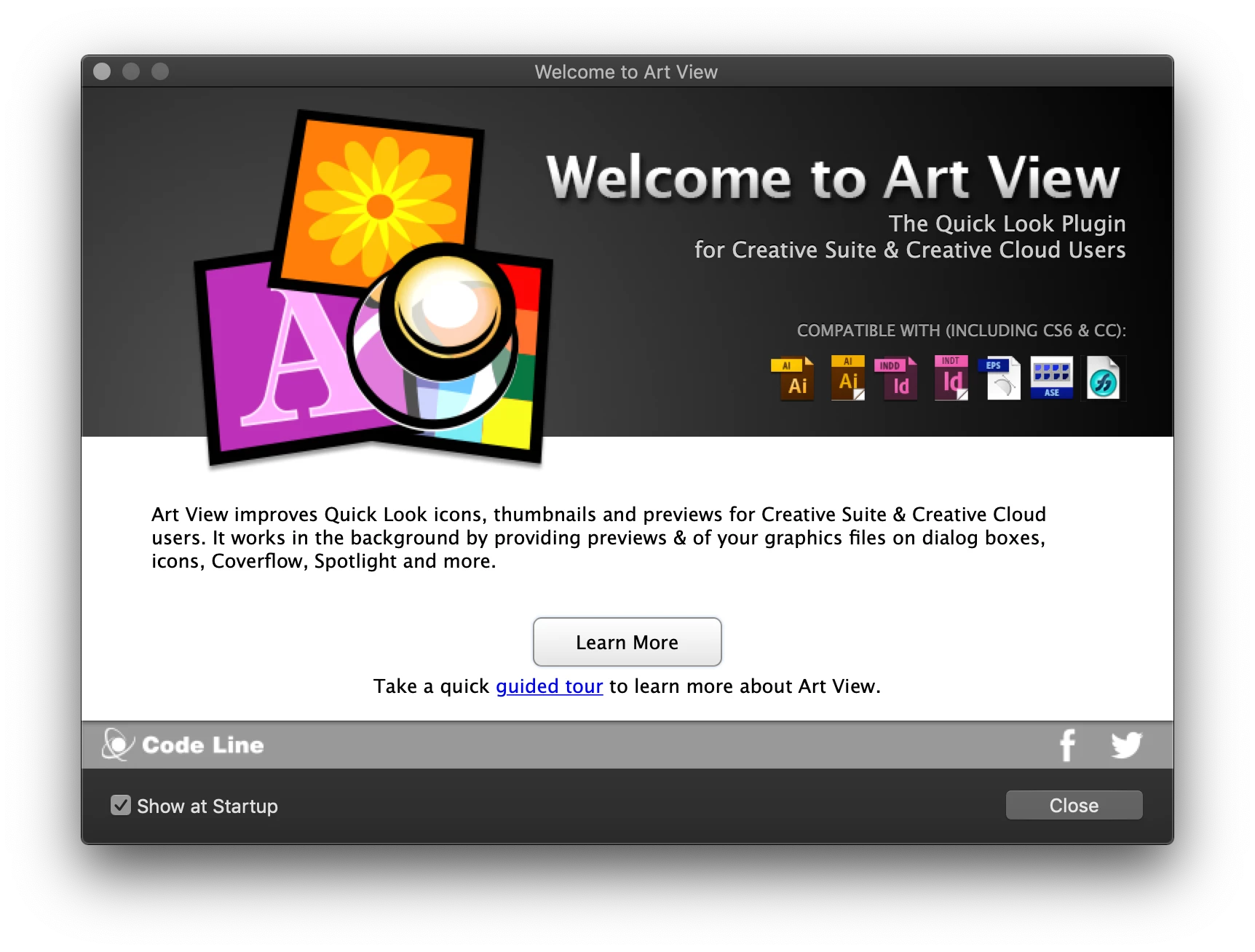
Task: Click the Flash file icon
Action: pyautogui.click(x=1104, y=378)
